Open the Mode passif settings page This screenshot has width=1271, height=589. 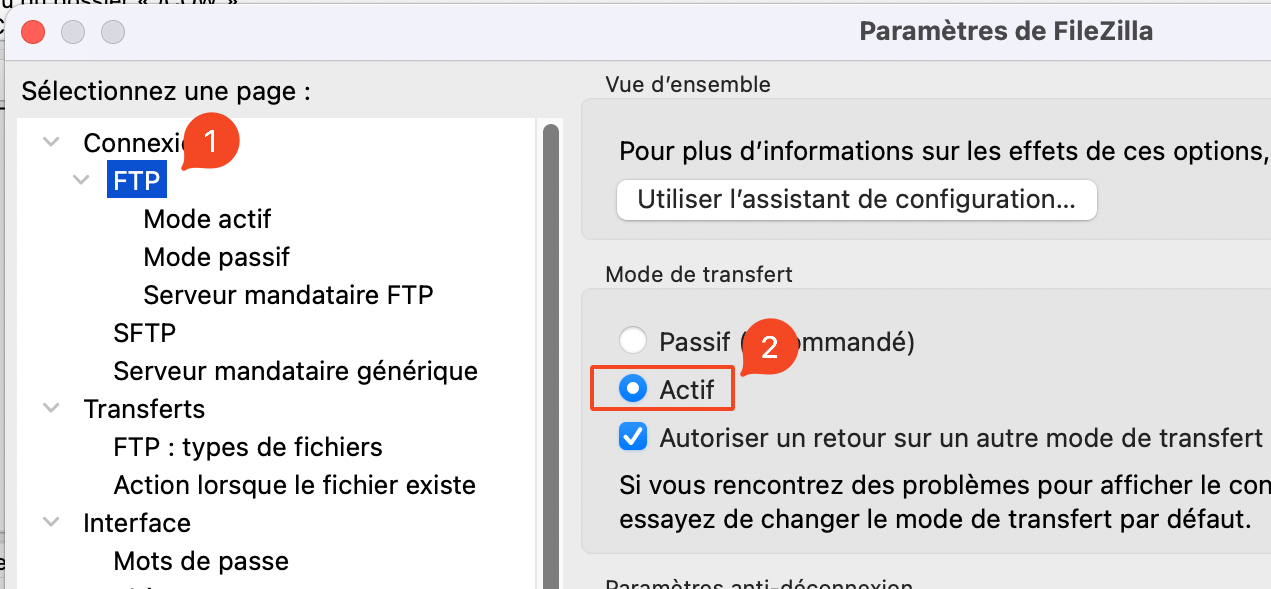216,257
